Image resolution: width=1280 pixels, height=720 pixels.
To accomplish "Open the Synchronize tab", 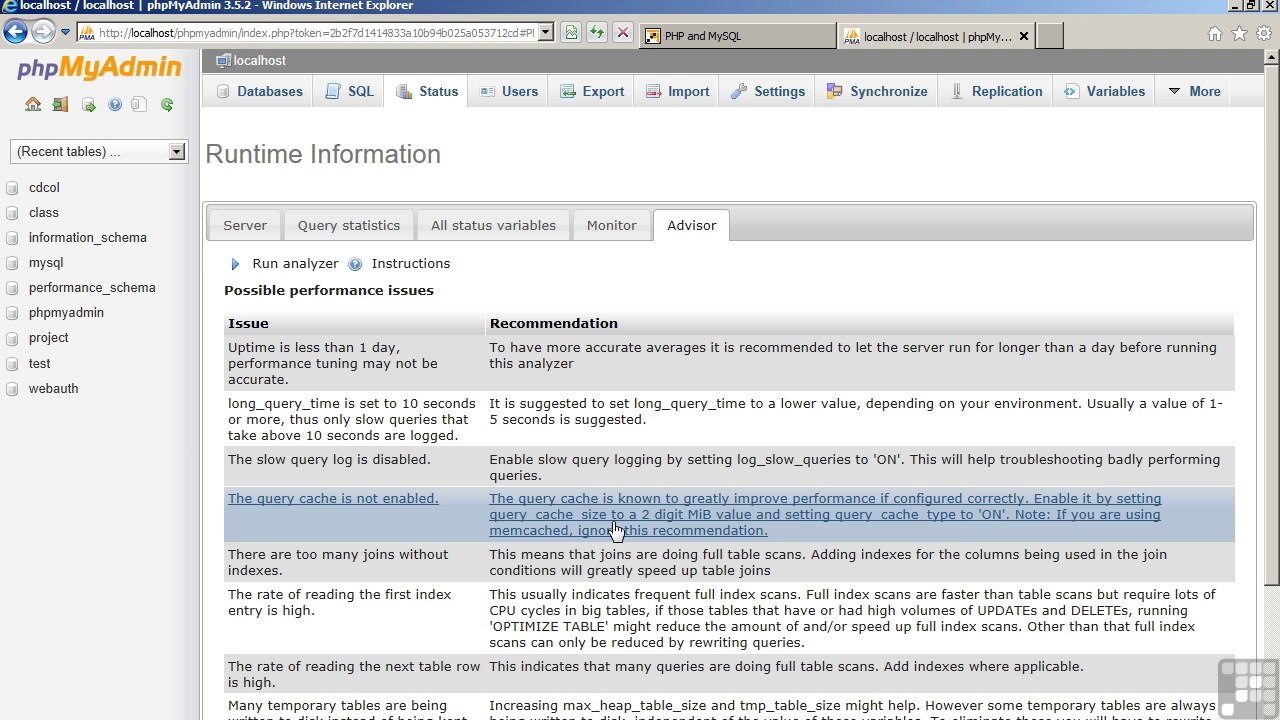I will pyautogui.click(x=876, y=91).
